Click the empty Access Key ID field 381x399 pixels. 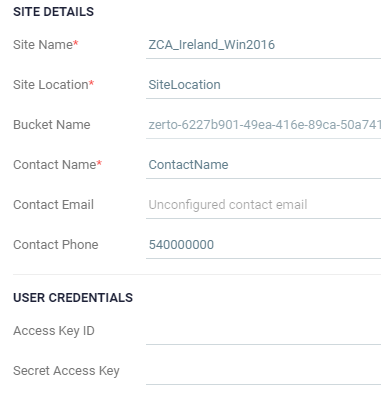(263, 331)
